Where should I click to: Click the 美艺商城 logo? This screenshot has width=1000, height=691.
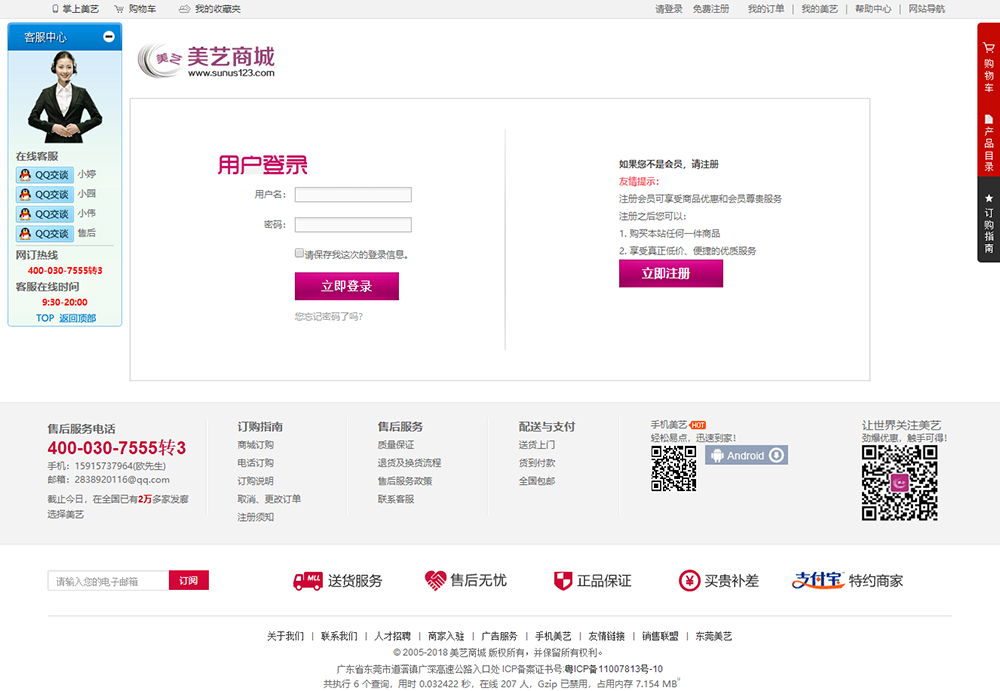point(206,61)
